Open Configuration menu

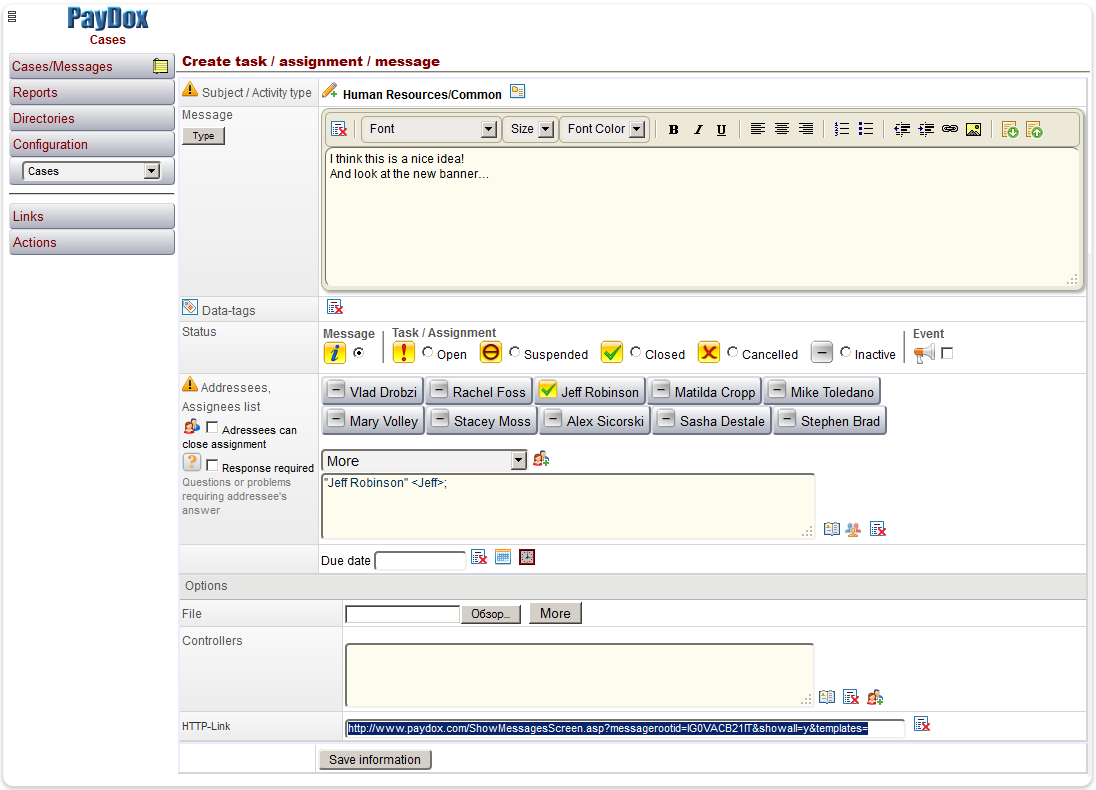(92, 144)
